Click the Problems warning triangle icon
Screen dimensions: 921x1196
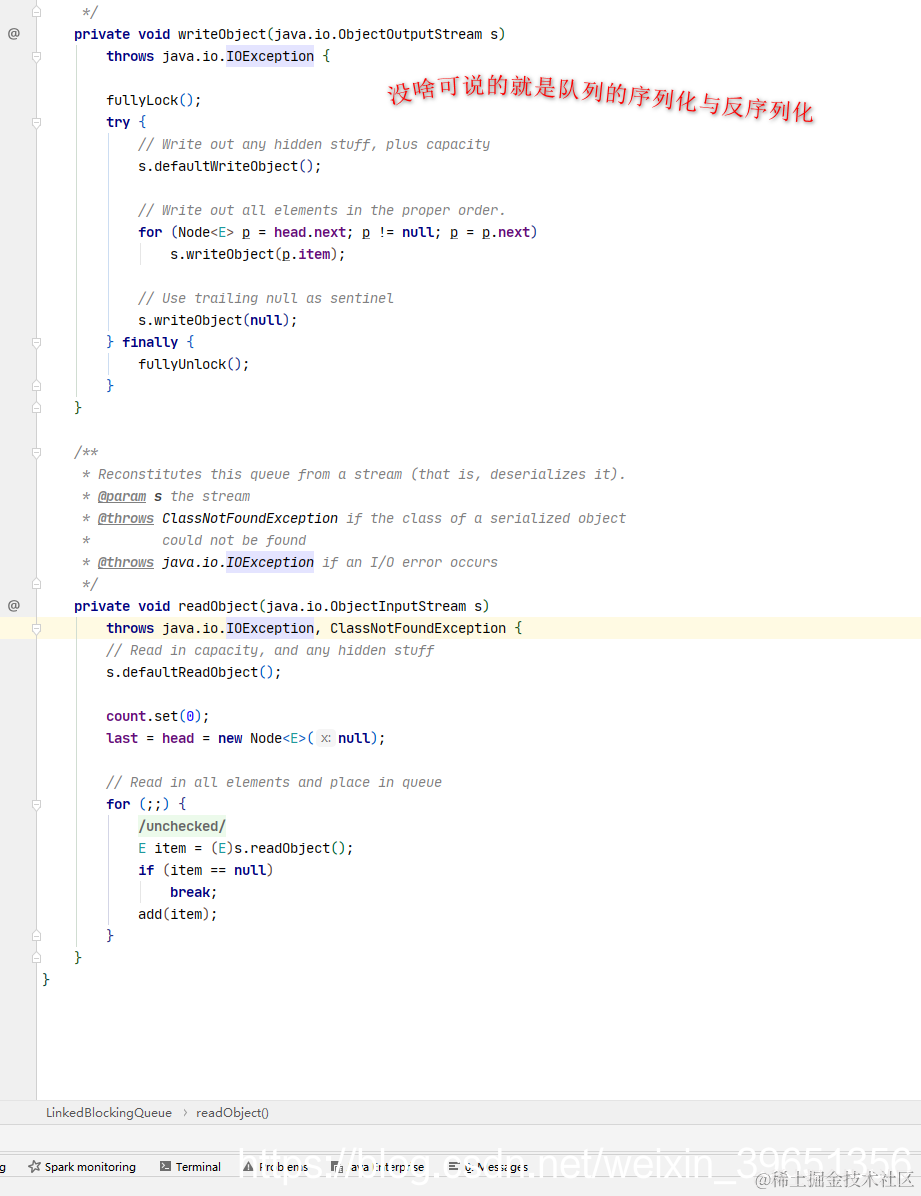tap(248, 1166)
